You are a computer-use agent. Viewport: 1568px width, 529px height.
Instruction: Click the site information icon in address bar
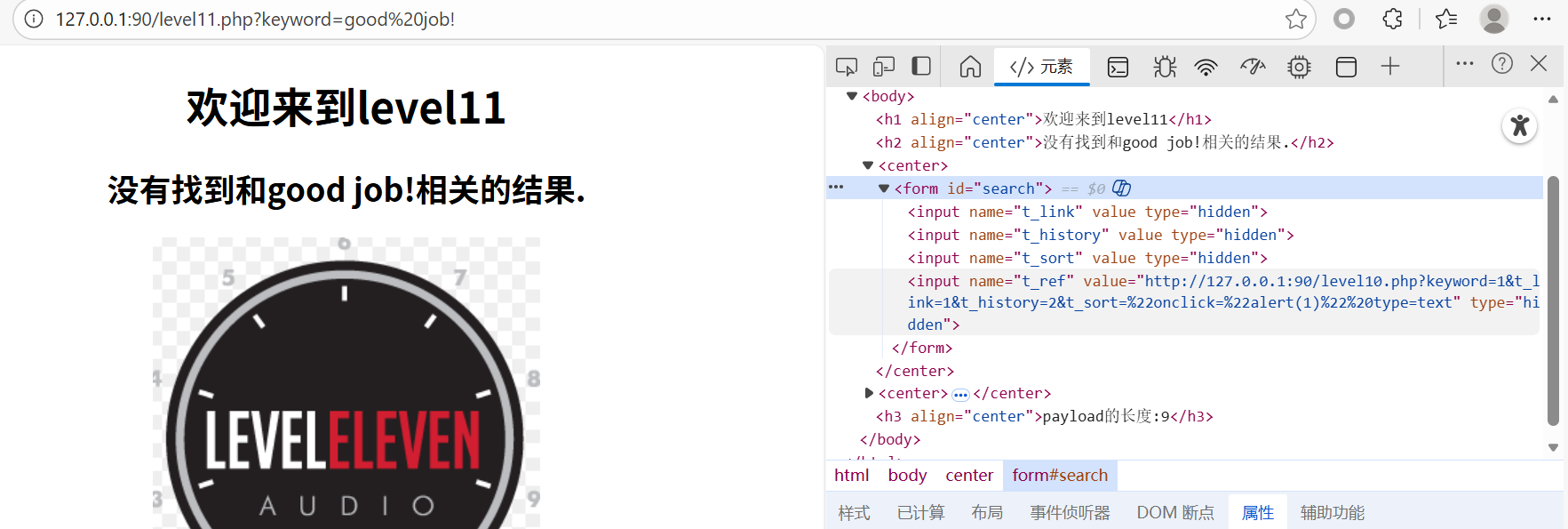34,19
